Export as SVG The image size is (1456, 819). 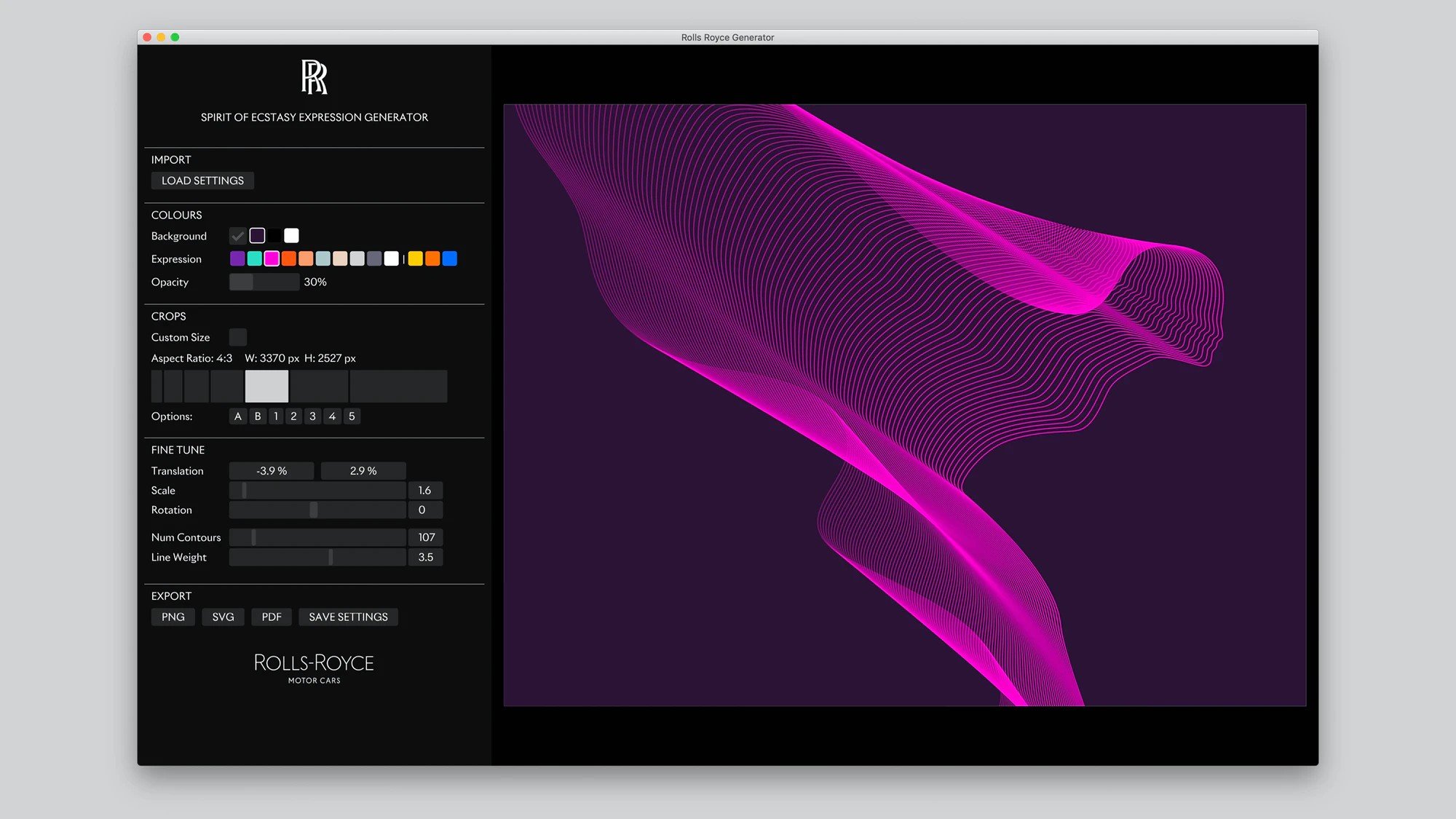click(x=223, y=617)
